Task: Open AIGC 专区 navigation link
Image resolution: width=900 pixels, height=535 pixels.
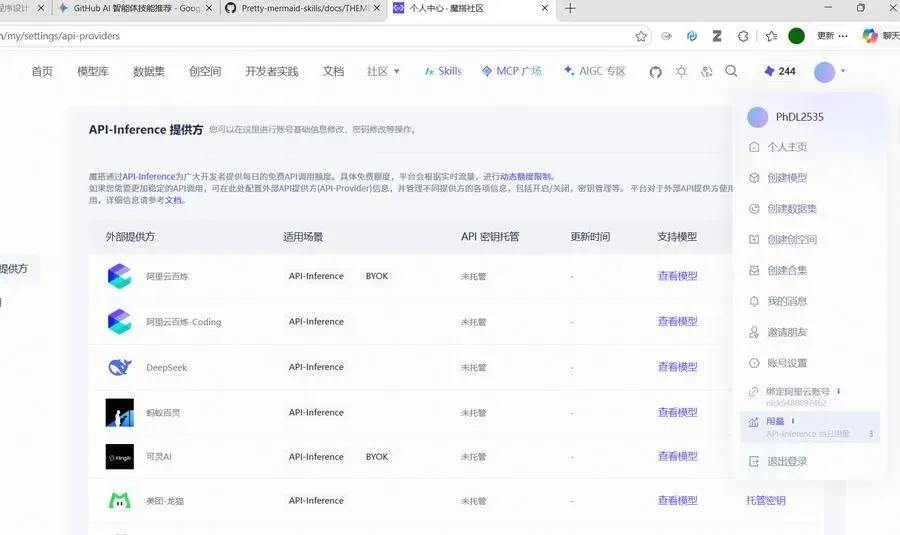Action: tap(595, 71)
